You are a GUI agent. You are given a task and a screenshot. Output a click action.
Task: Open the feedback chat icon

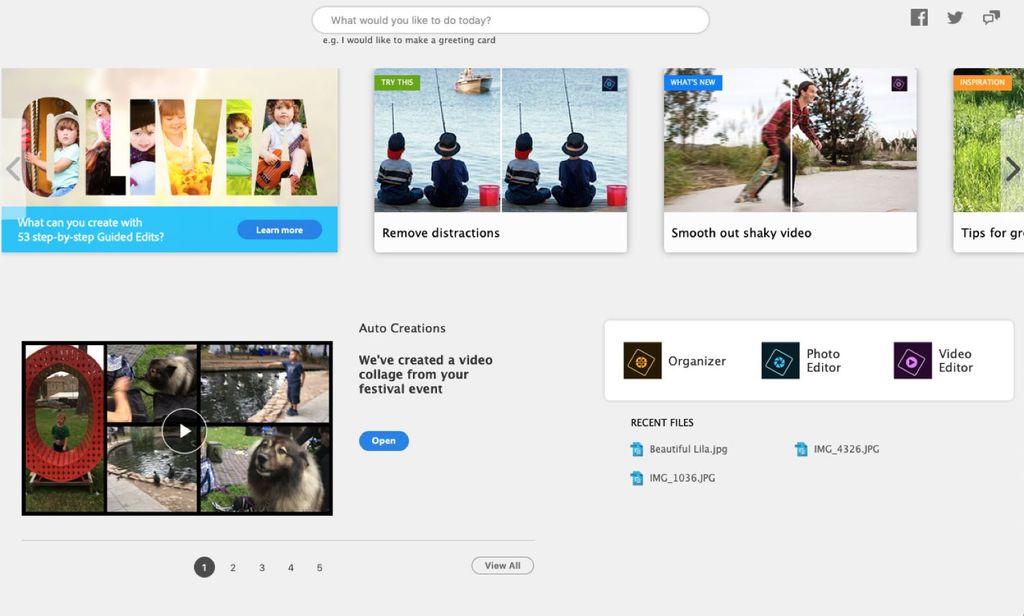(991, 17)
